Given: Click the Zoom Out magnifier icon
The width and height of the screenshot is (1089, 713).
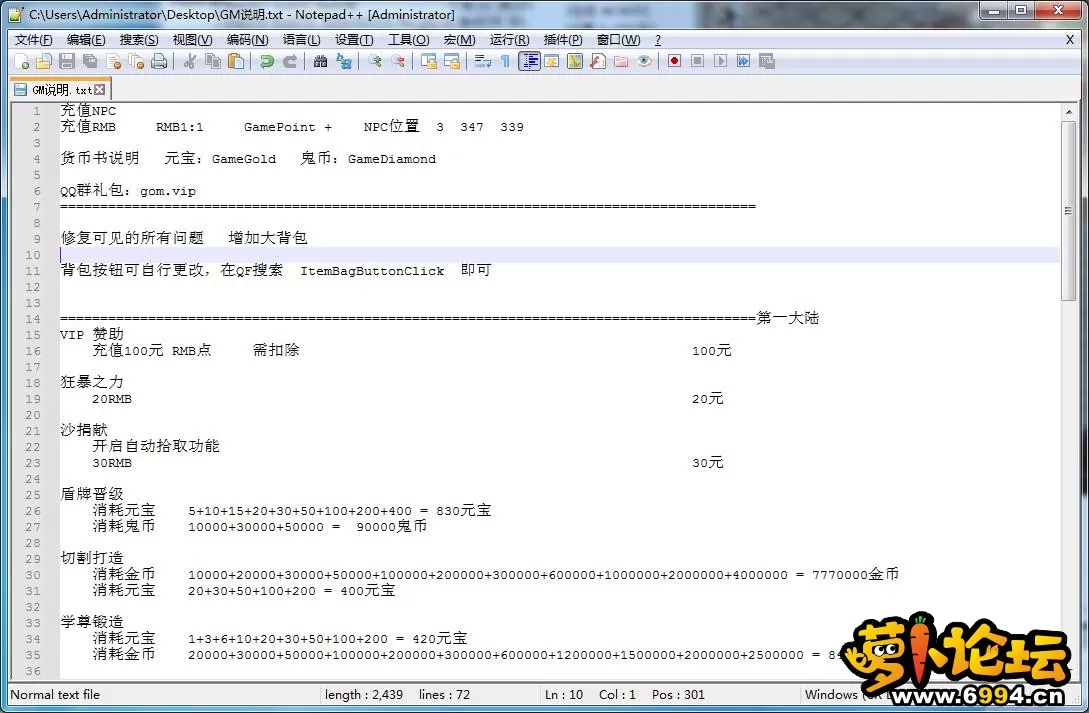Looking at the screenshot, I should tap(398, 62).
